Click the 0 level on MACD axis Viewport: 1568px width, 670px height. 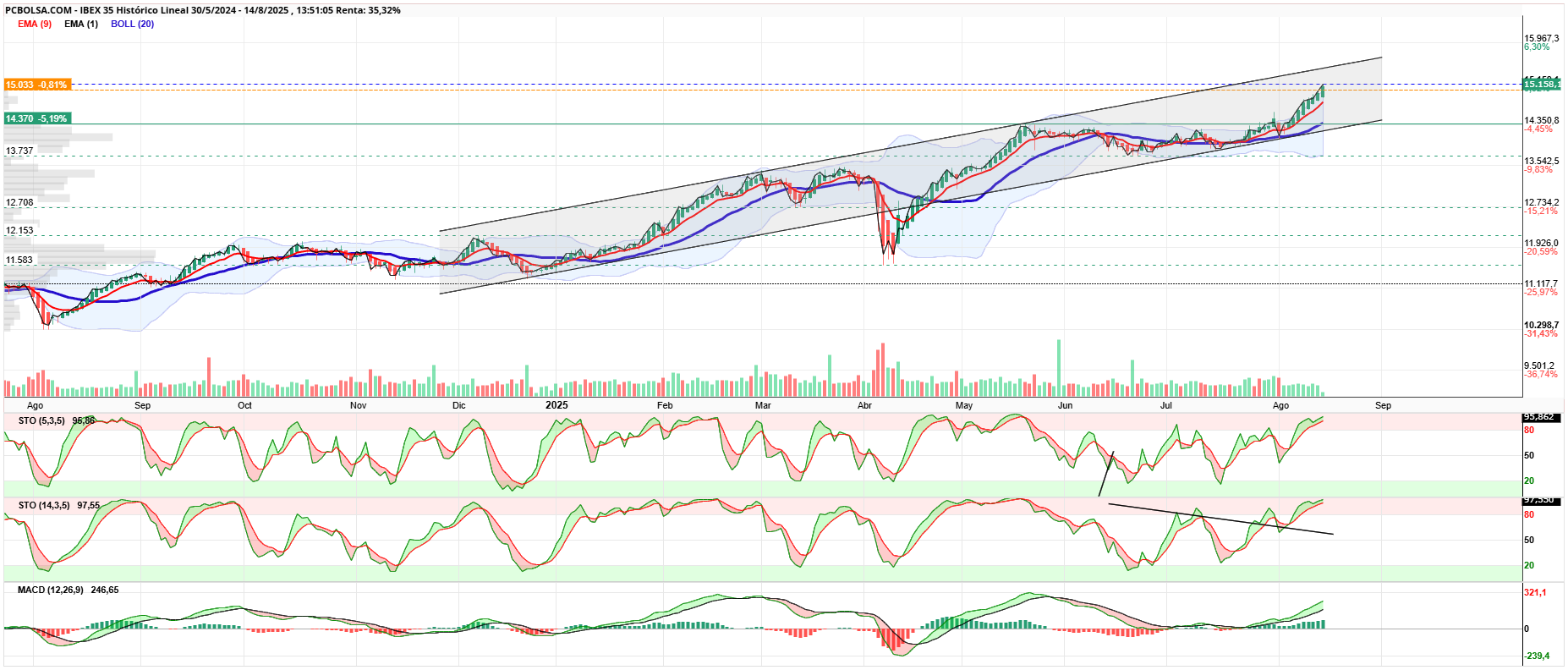pyautogui.click(x=1527, y=629)
